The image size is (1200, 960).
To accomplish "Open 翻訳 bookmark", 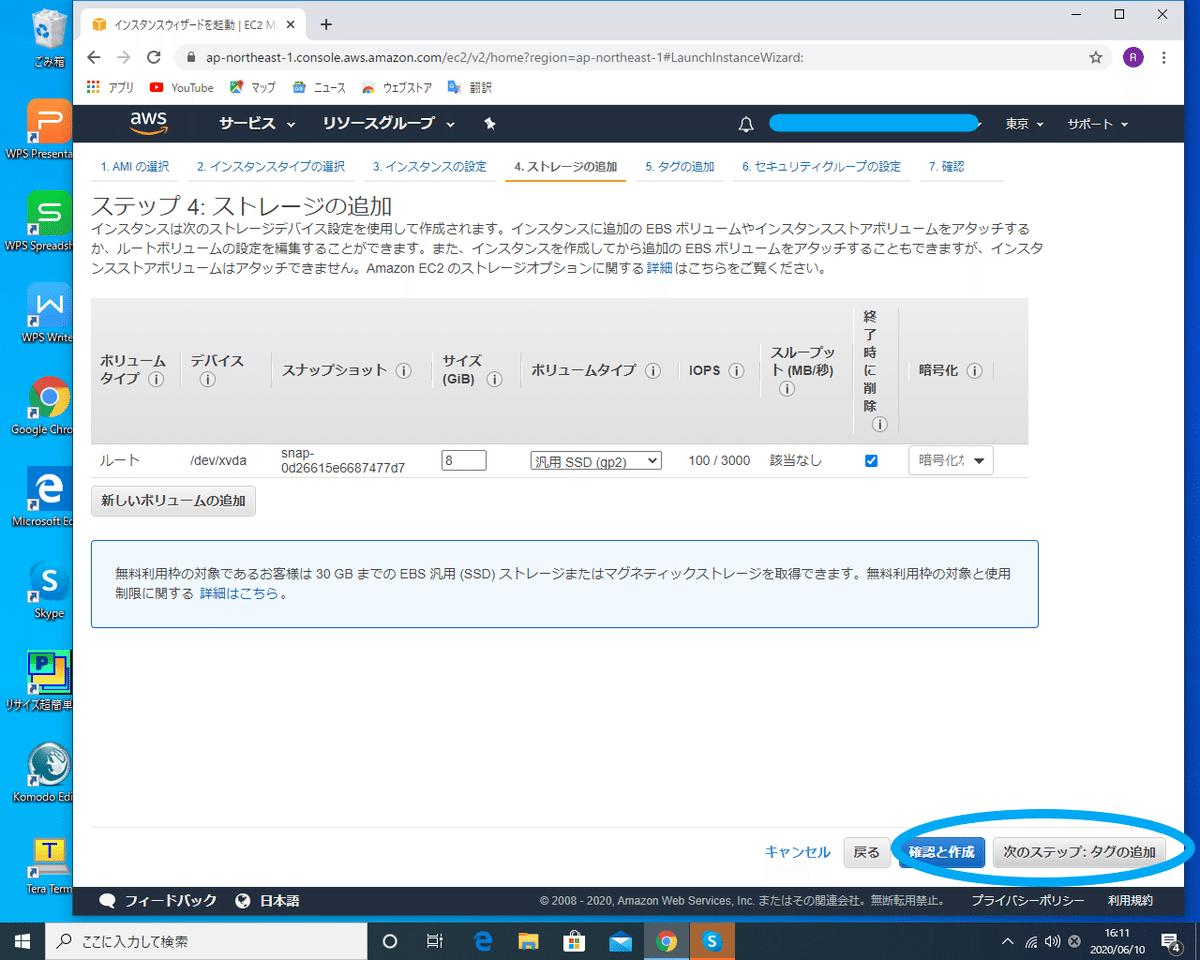I will [469, 88].
